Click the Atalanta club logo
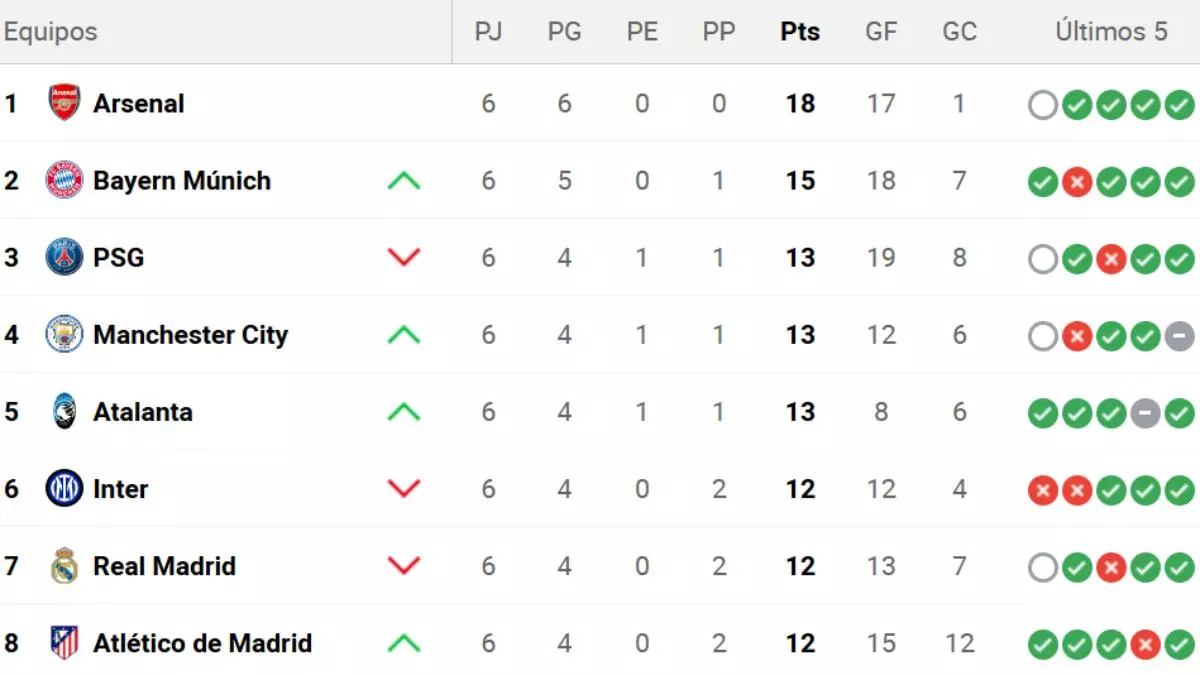 tap(64, 411)
